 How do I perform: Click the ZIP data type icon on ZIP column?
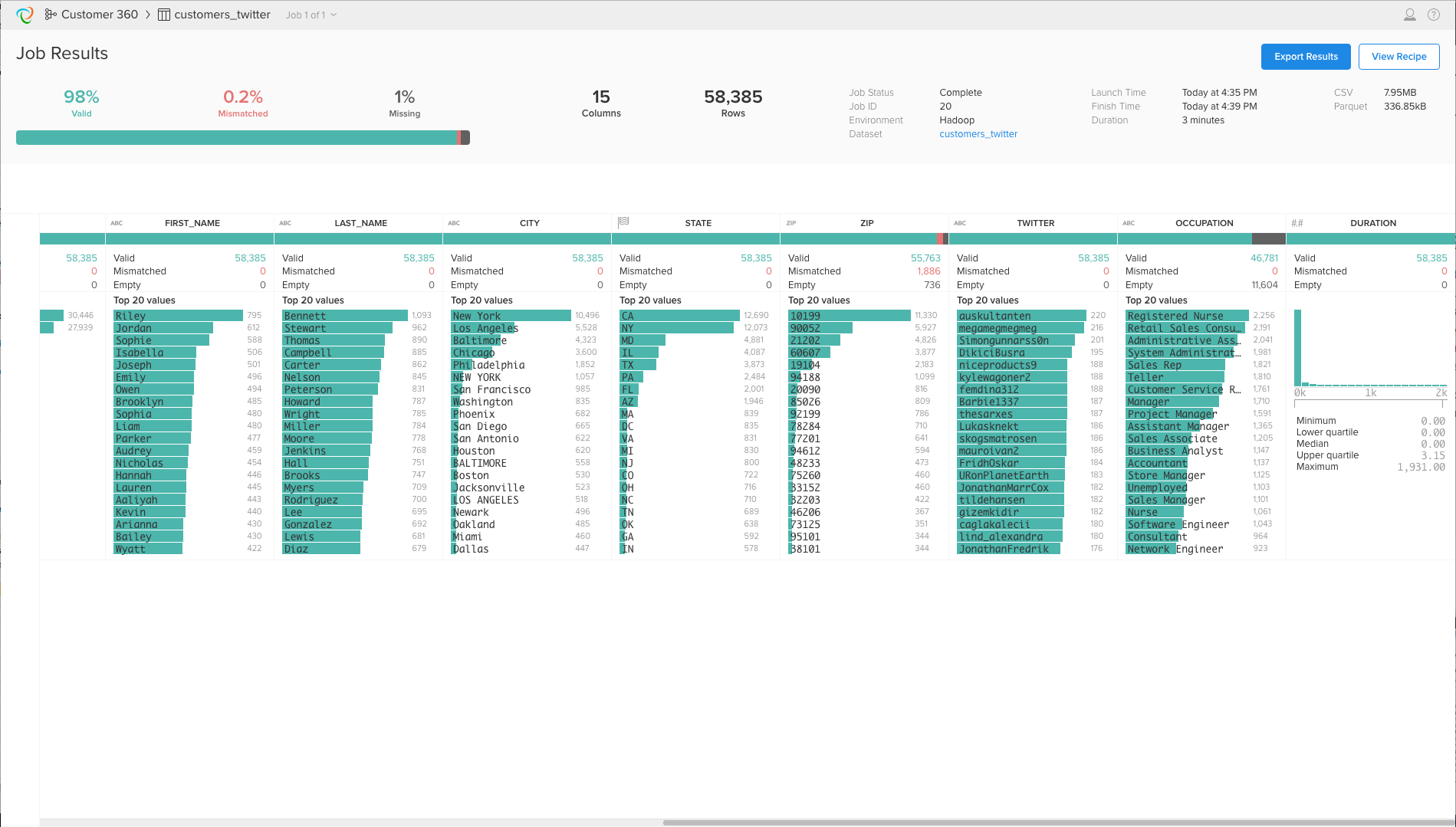[x=790, y=222]
